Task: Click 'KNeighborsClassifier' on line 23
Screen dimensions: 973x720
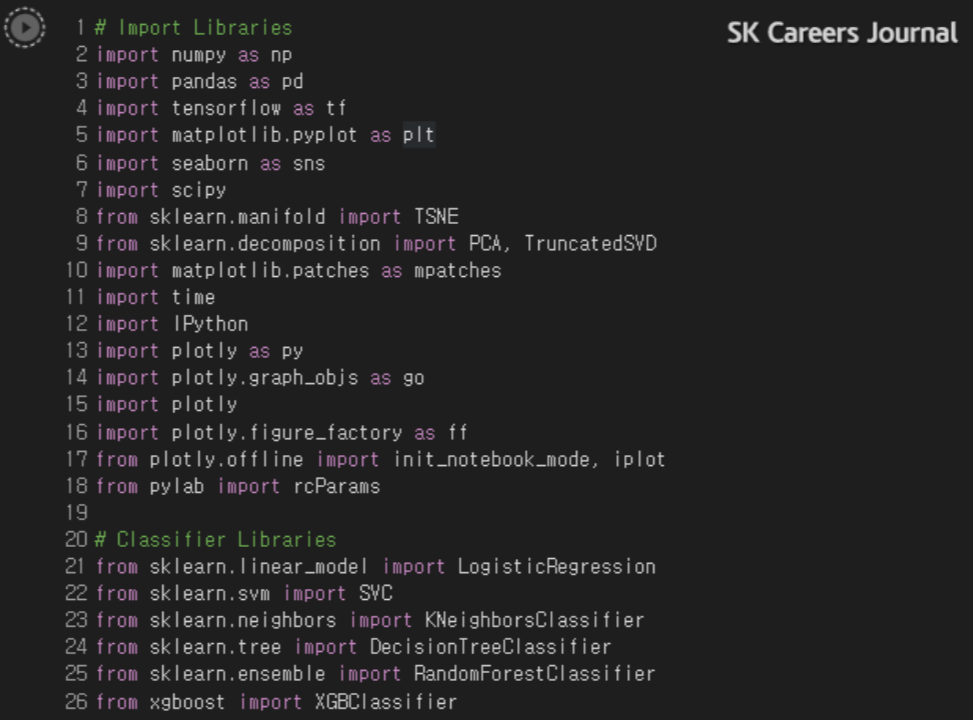Action: tap(534, 620)
